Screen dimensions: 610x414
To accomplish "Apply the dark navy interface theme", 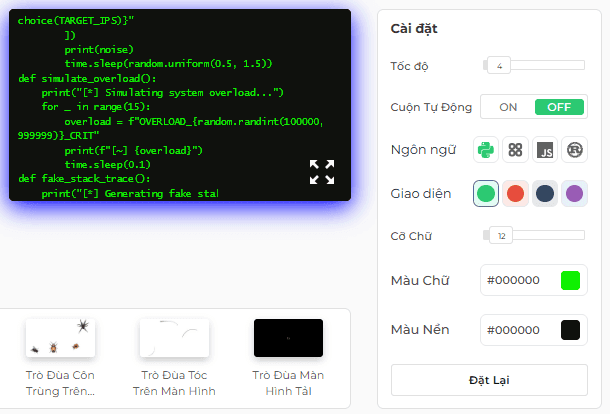I will click(x=545, y=193).
